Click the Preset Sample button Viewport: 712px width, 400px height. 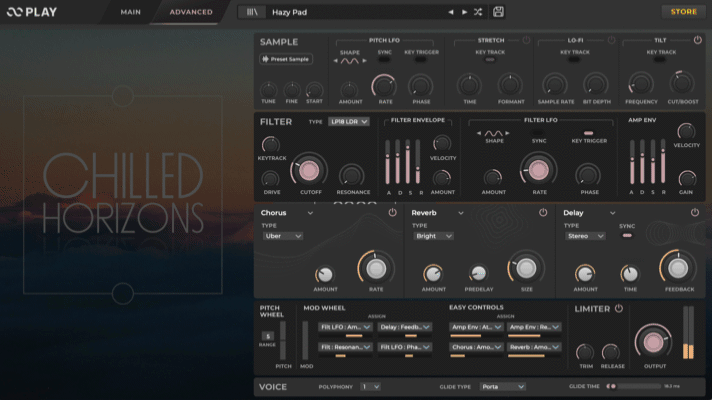click(x=286, y=59)
